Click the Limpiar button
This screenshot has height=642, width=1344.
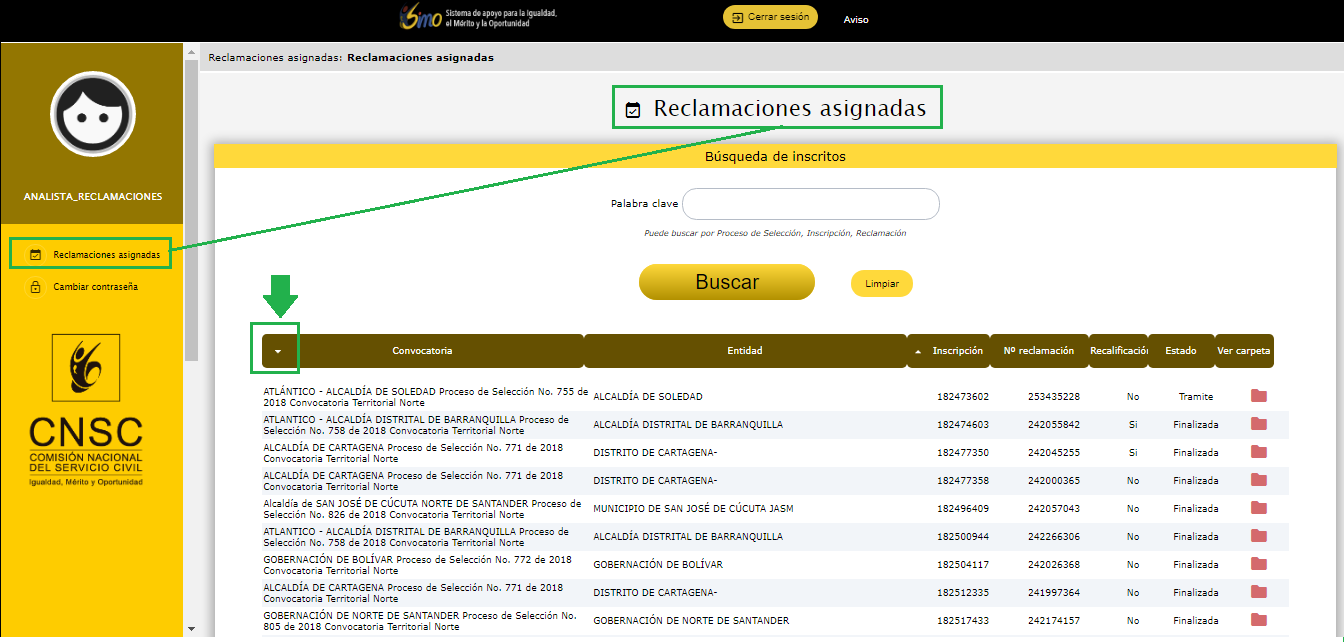(x=881, y=284)
